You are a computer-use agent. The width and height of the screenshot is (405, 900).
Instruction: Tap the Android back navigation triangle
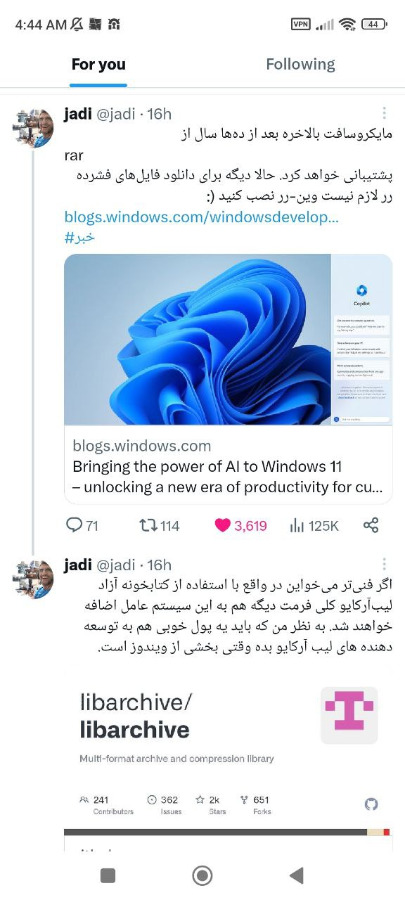click(x=297, y=875)
